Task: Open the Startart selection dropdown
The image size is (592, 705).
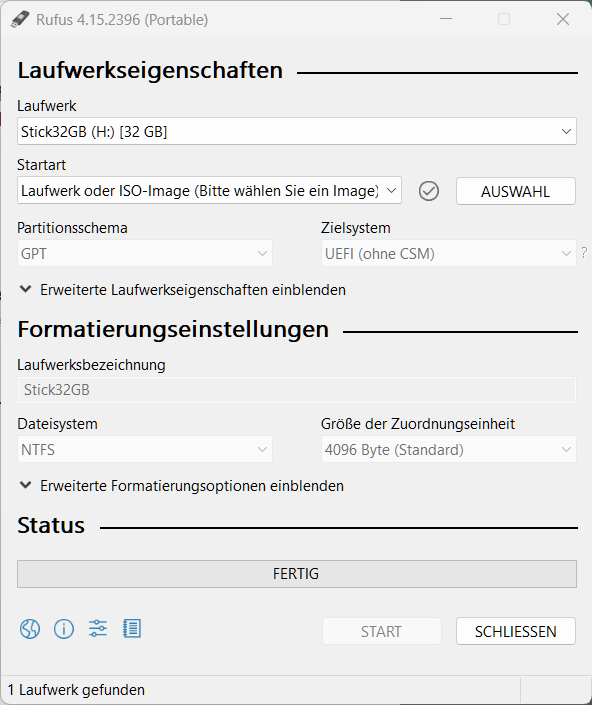Action: pos(209,191)
